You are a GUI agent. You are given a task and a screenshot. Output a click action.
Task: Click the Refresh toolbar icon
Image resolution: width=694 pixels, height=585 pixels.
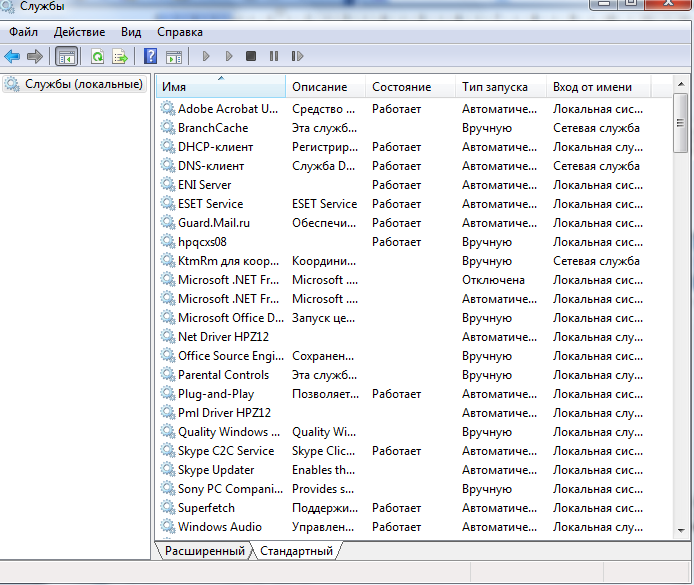tap(97, 56)
